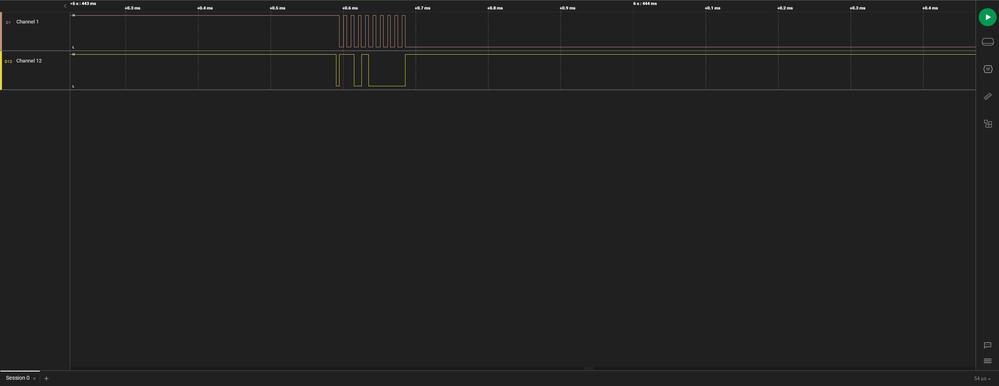
Task: Click the D1 channel index tag
Action: [8, 22]
